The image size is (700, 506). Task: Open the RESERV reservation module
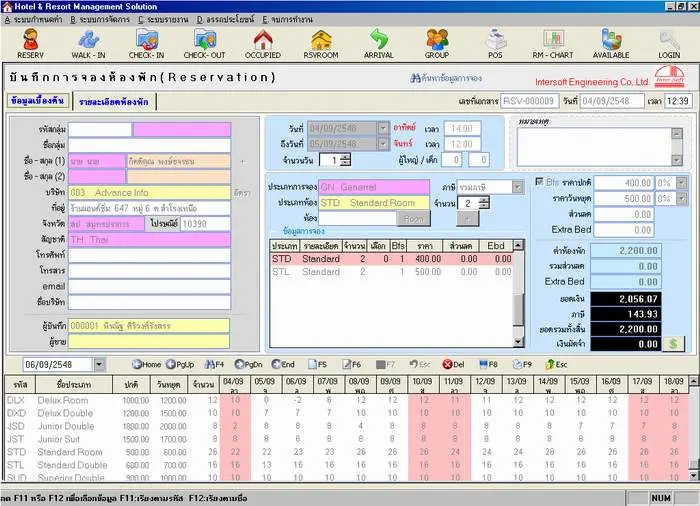pos(30,43)
